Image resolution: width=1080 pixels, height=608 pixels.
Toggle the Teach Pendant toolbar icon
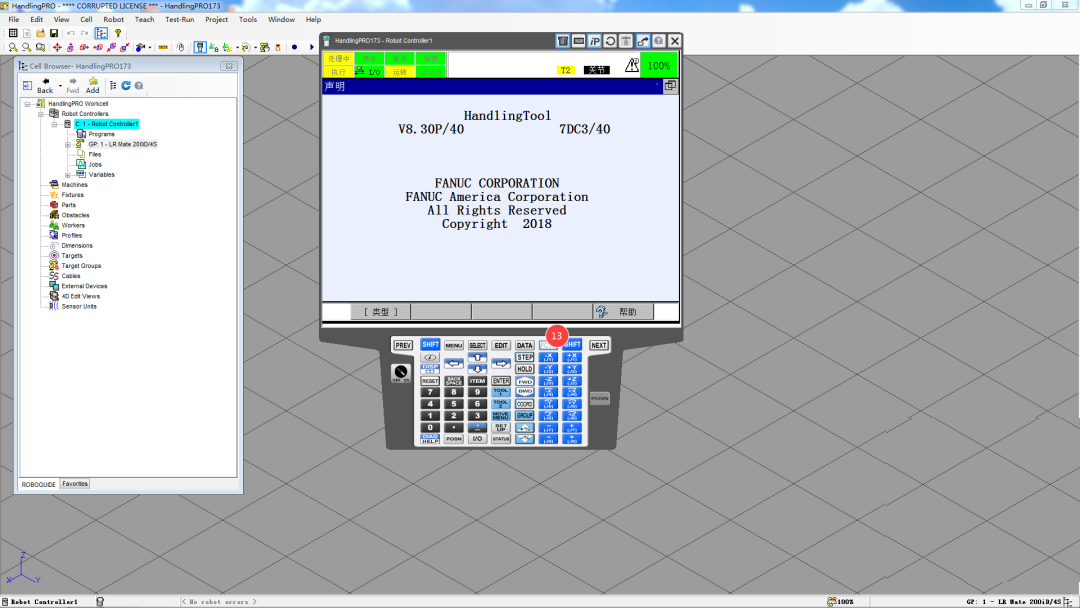tap(200, 48)
